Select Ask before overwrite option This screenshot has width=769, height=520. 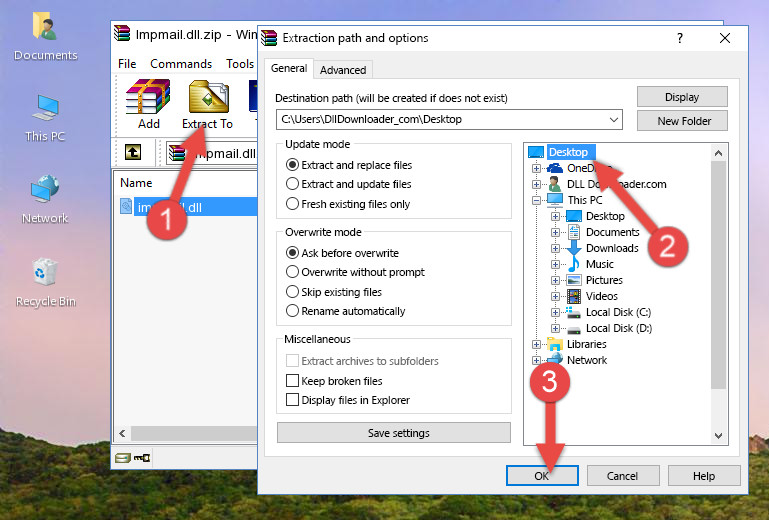342,253
